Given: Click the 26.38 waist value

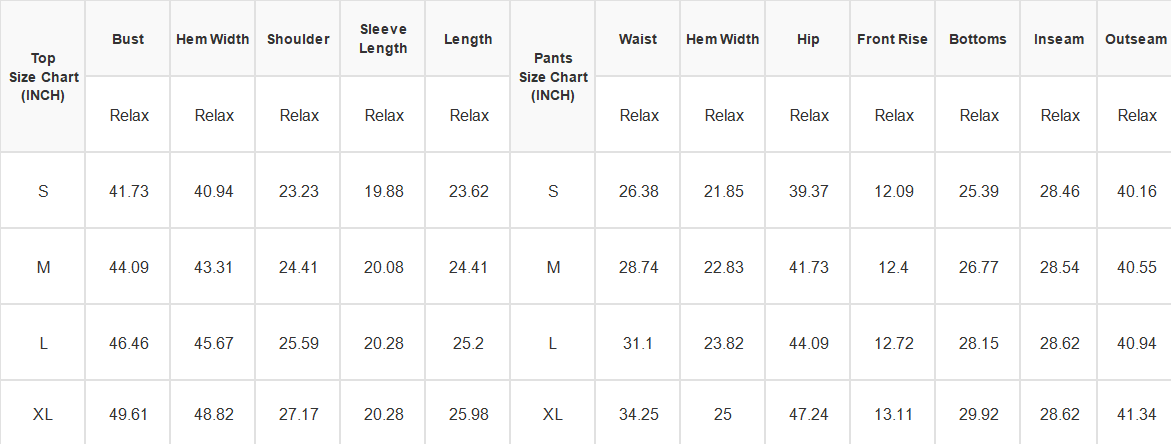Looking at the screenshot, I should click(639, 192).
